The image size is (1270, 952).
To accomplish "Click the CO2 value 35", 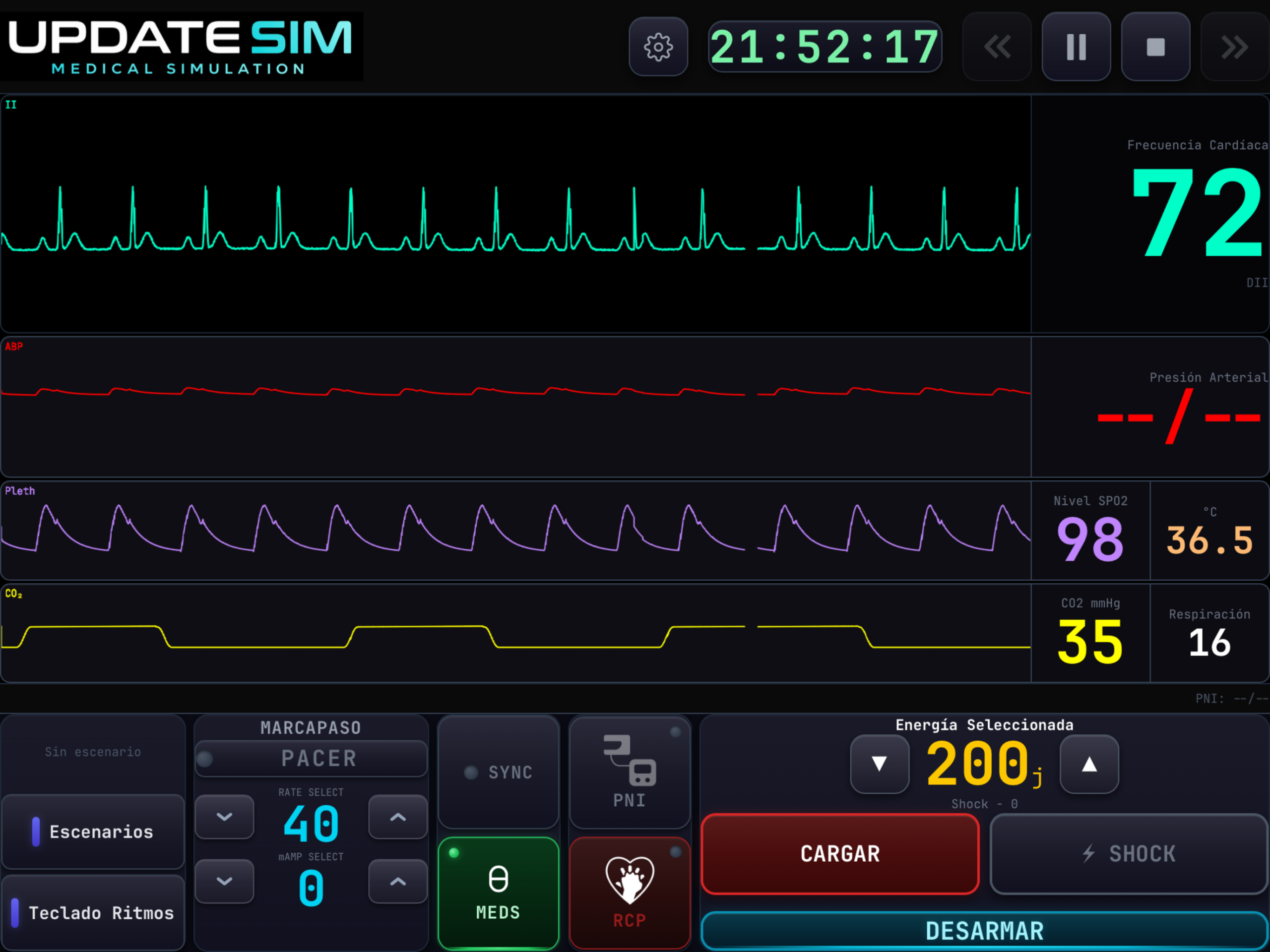I will pyautogui.click(x=1090, y=642).
